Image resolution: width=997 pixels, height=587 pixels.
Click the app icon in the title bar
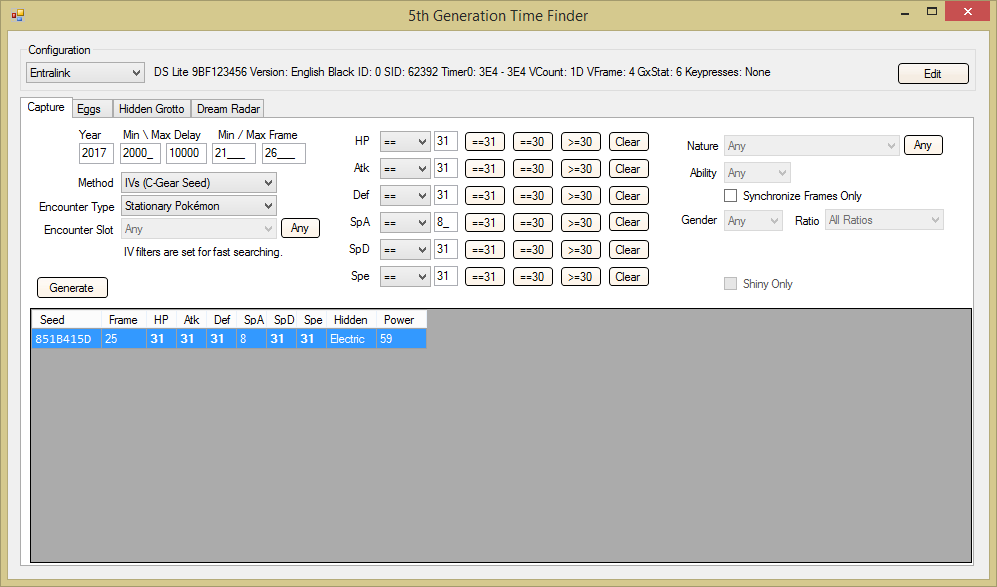pos(17,15)
